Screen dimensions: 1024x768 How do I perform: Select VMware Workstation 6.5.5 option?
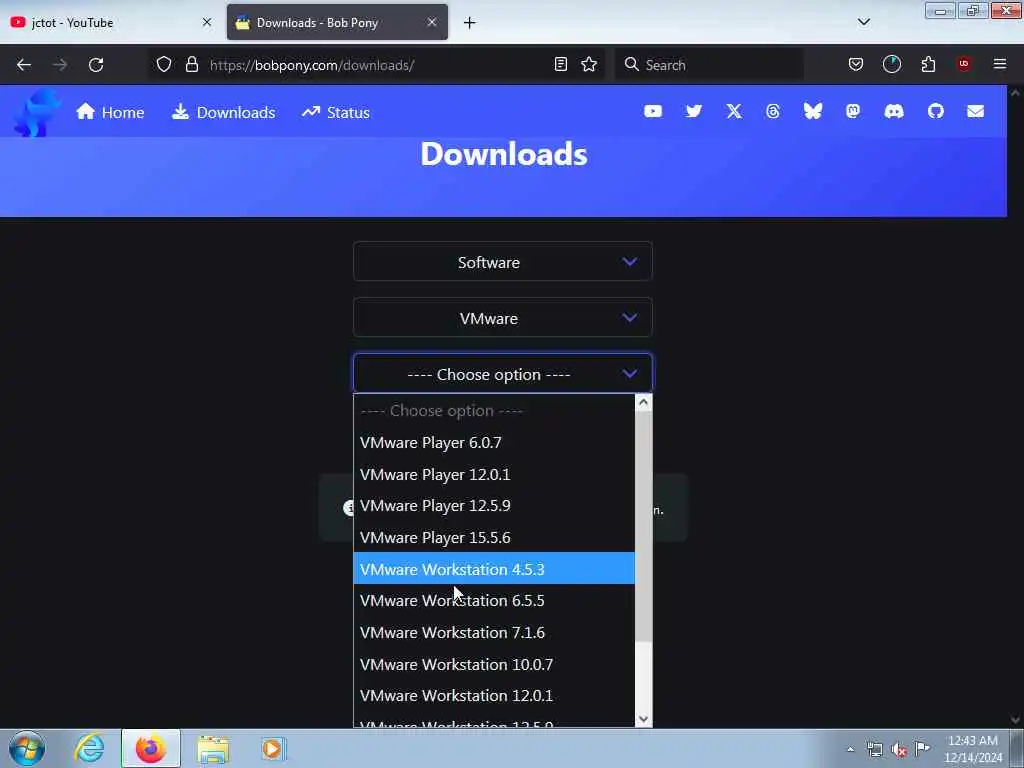(494, 601)
